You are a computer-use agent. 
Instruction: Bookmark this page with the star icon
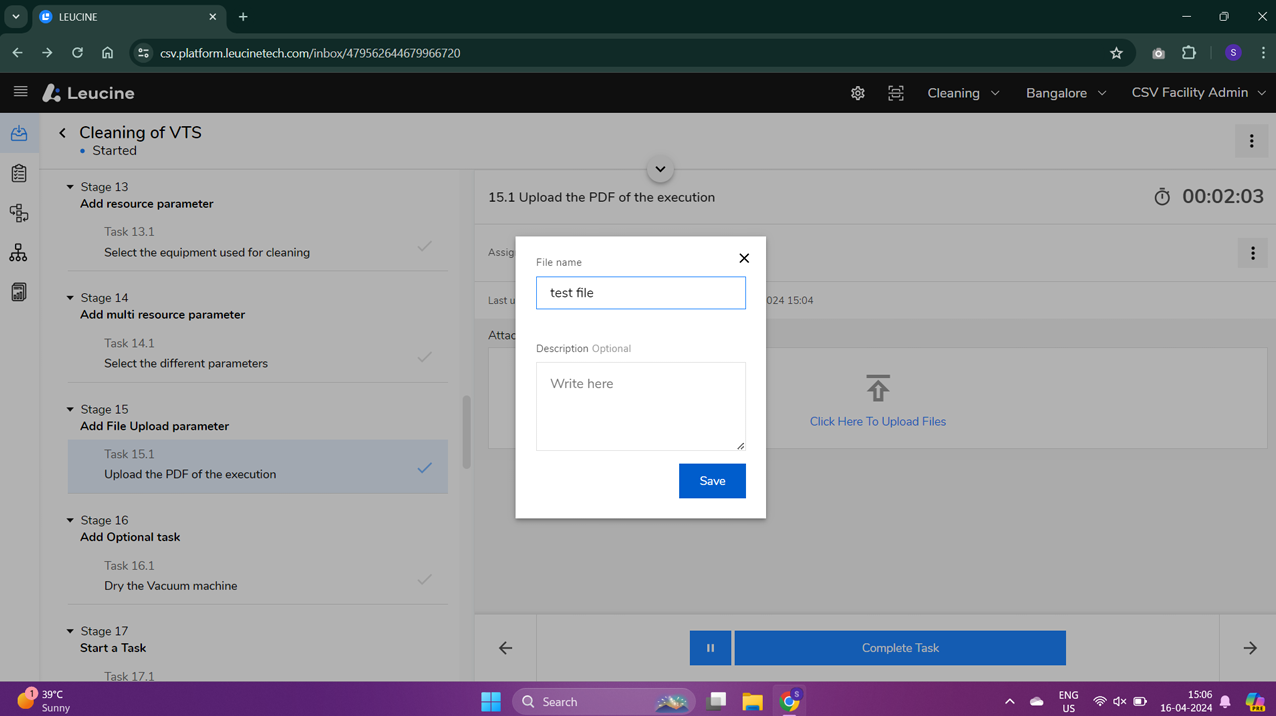point(1116,53)
